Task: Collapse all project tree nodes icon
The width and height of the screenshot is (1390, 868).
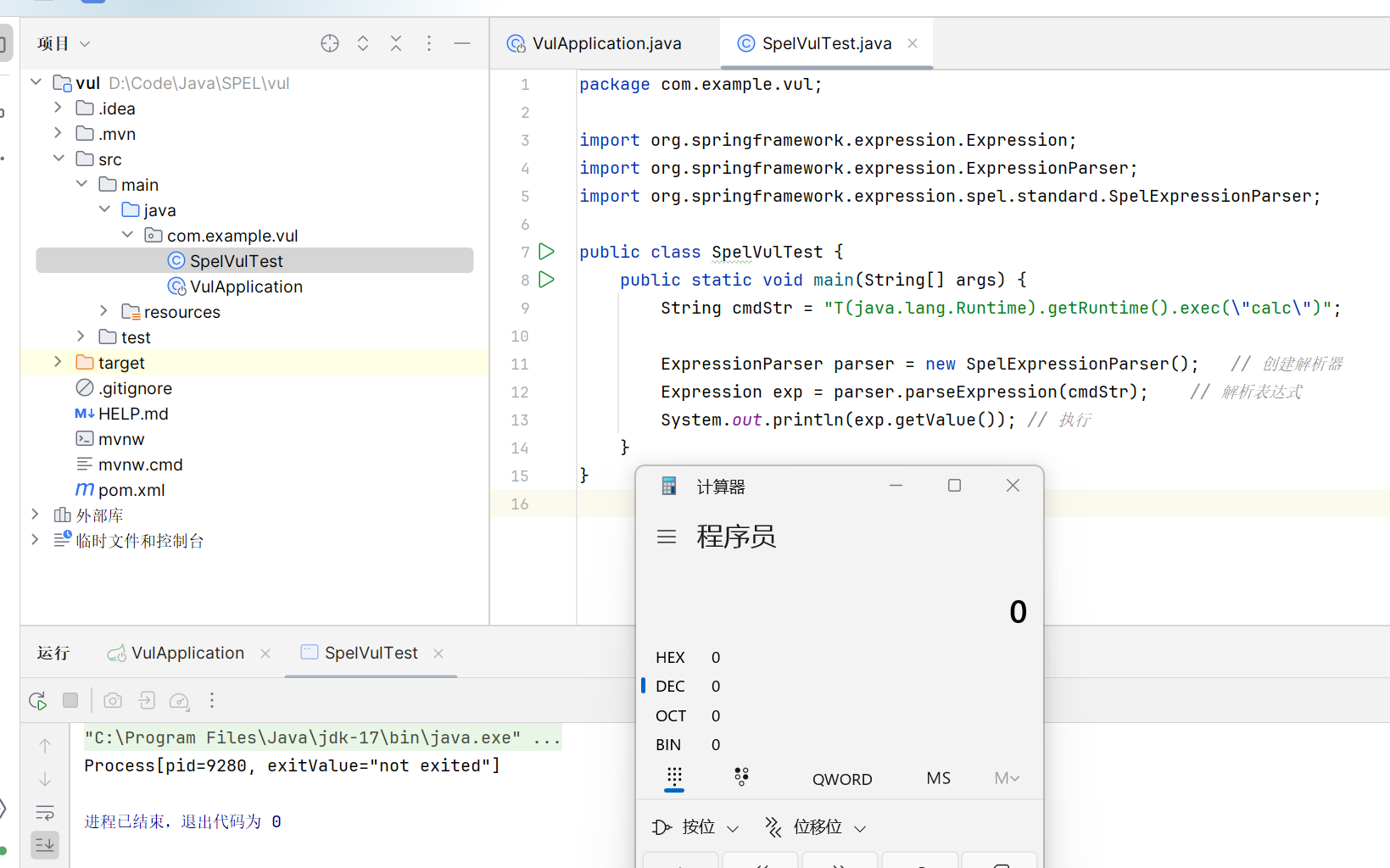Action: pos(396,43)
